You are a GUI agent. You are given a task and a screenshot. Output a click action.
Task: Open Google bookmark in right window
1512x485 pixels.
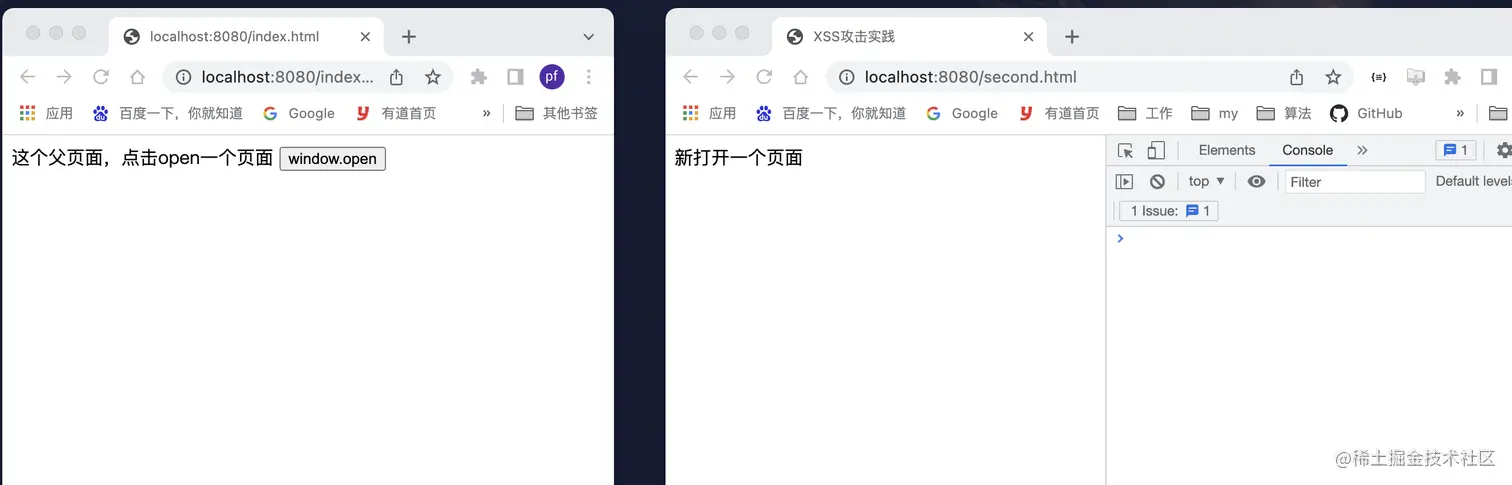coord(962,113)
